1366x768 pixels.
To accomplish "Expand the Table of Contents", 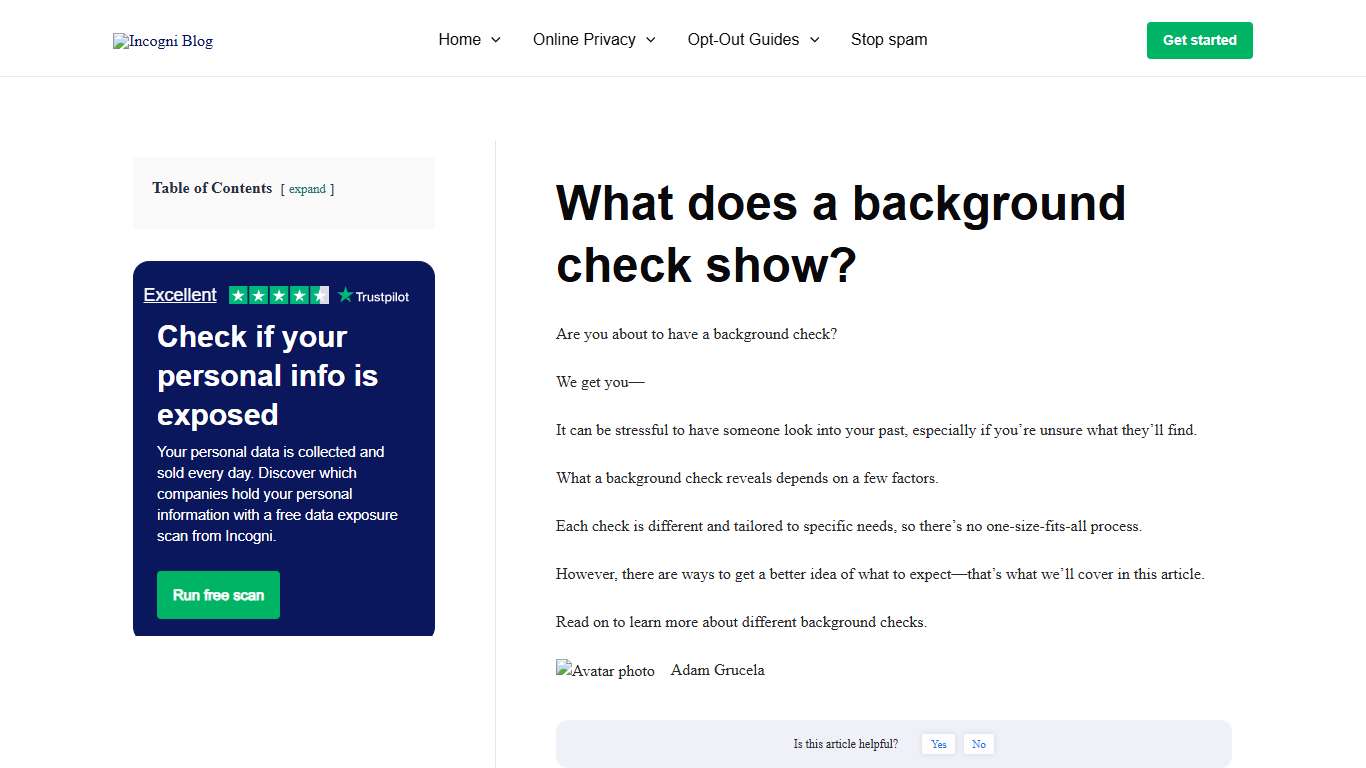I will click(307, 189).
